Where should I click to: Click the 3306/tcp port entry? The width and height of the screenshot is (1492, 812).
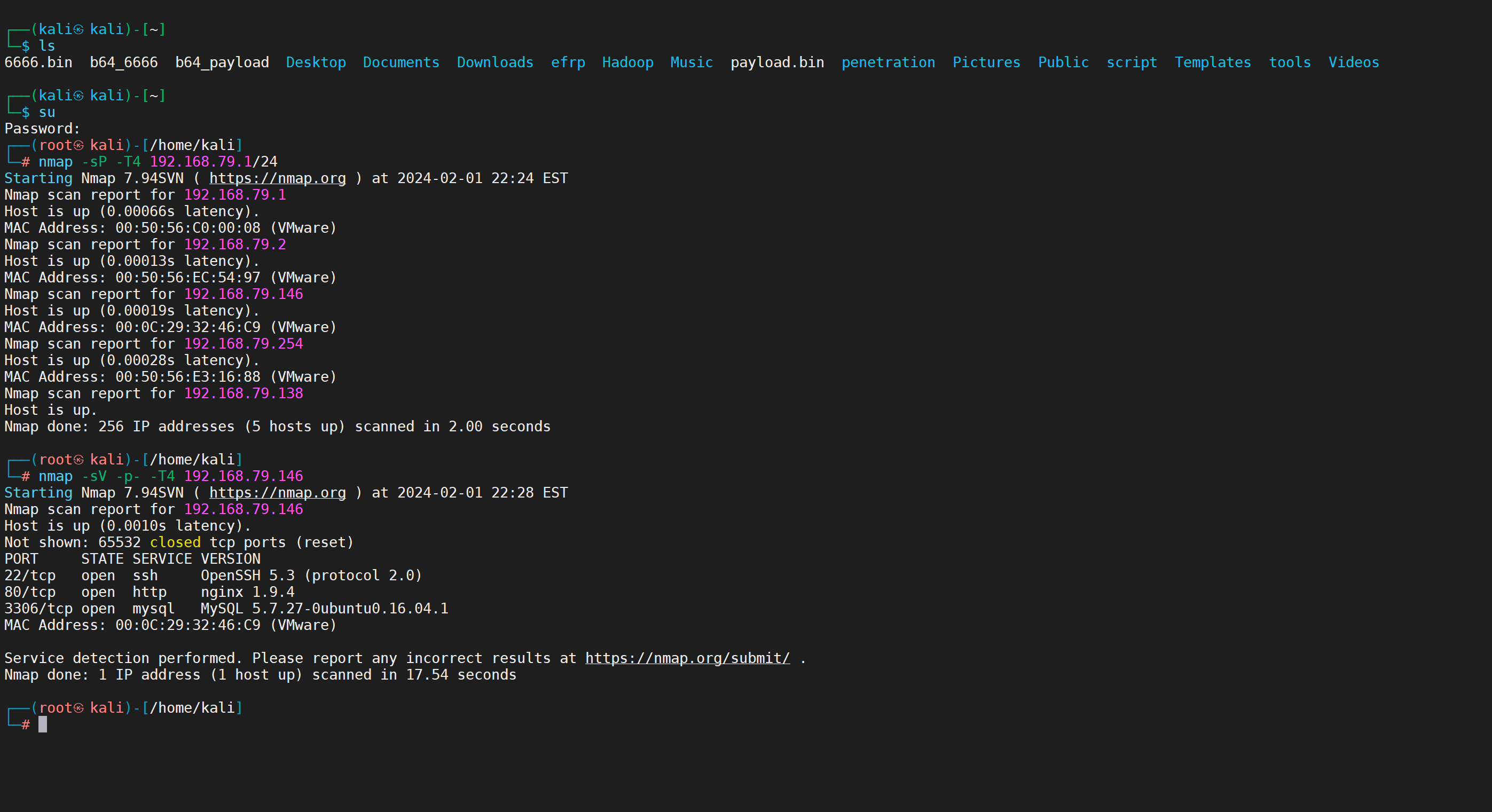coord(38,609)
